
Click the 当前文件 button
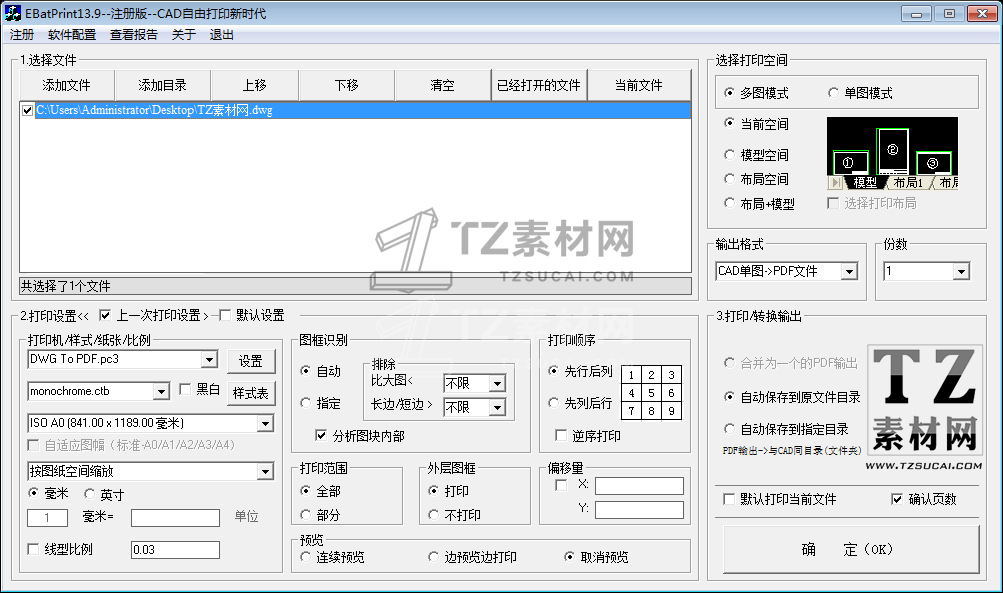point(638,85)
